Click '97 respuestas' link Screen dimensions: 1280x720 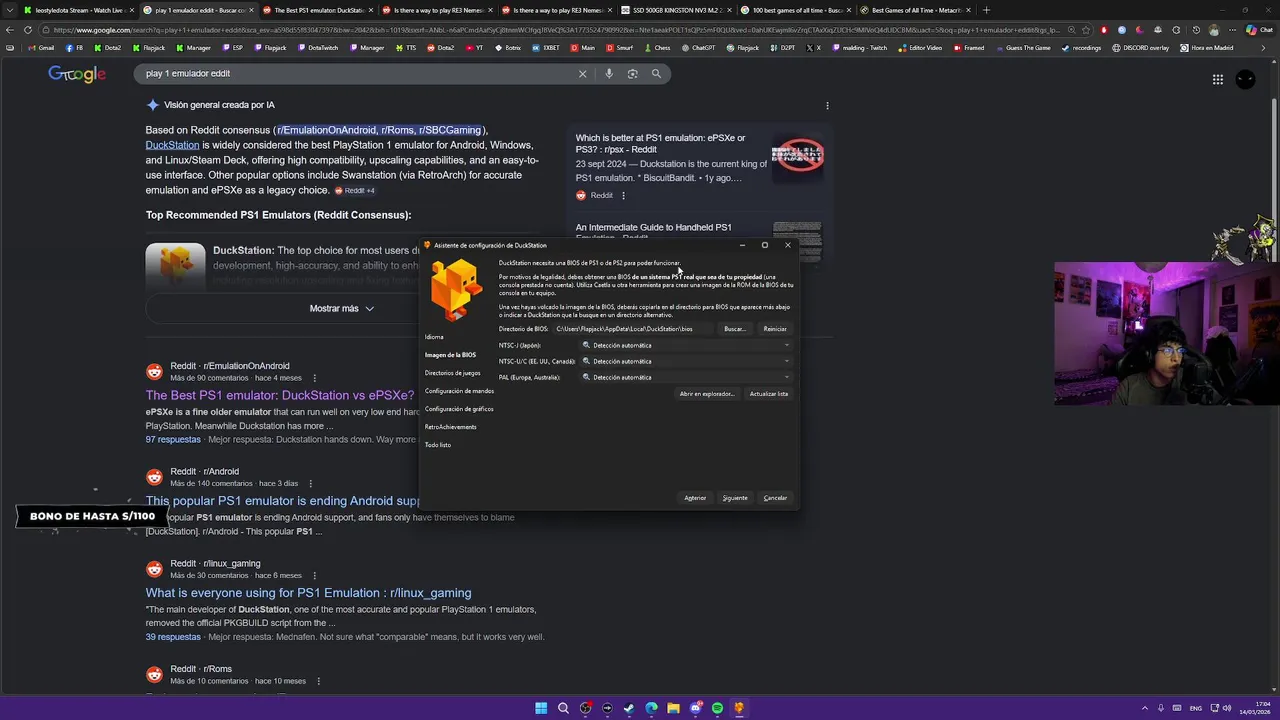click(x=173, y=440)
